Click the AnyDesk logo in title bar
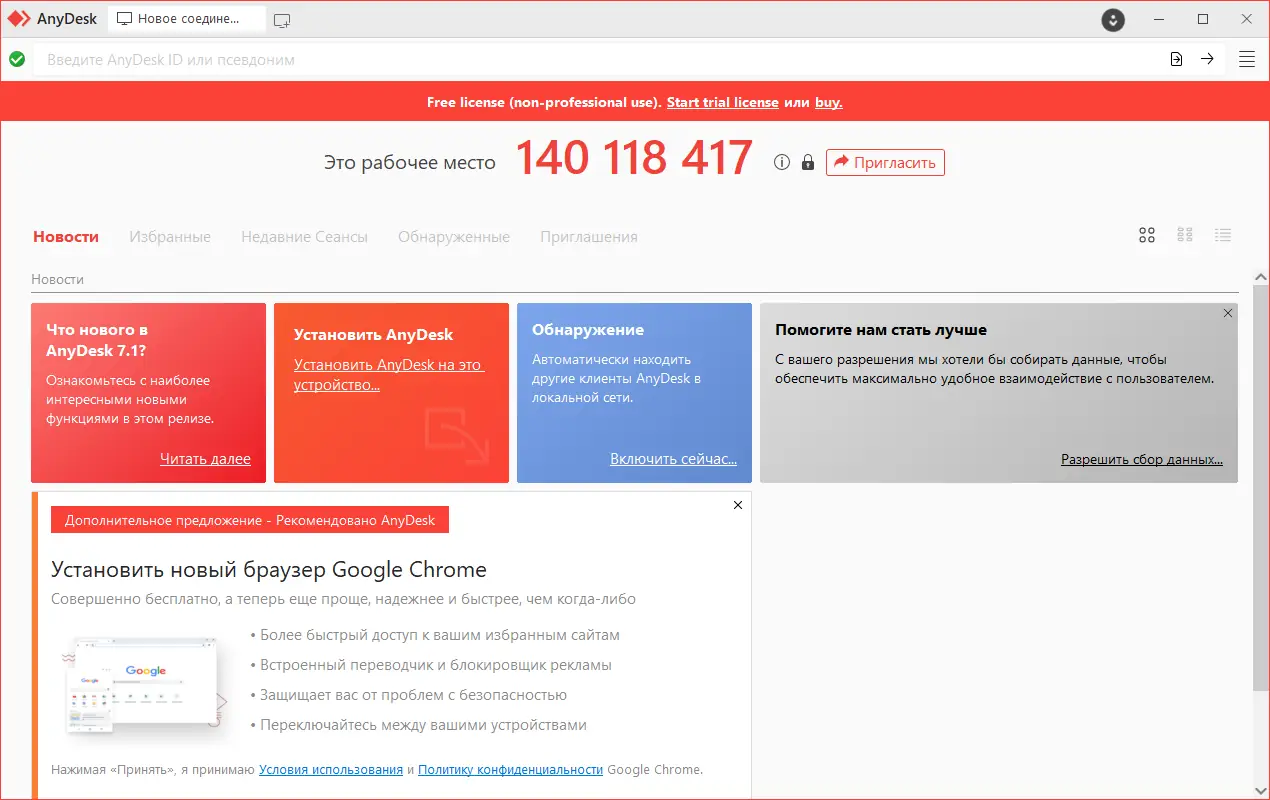The height and width of the screenshot is (800, 1270). (20, 19)
